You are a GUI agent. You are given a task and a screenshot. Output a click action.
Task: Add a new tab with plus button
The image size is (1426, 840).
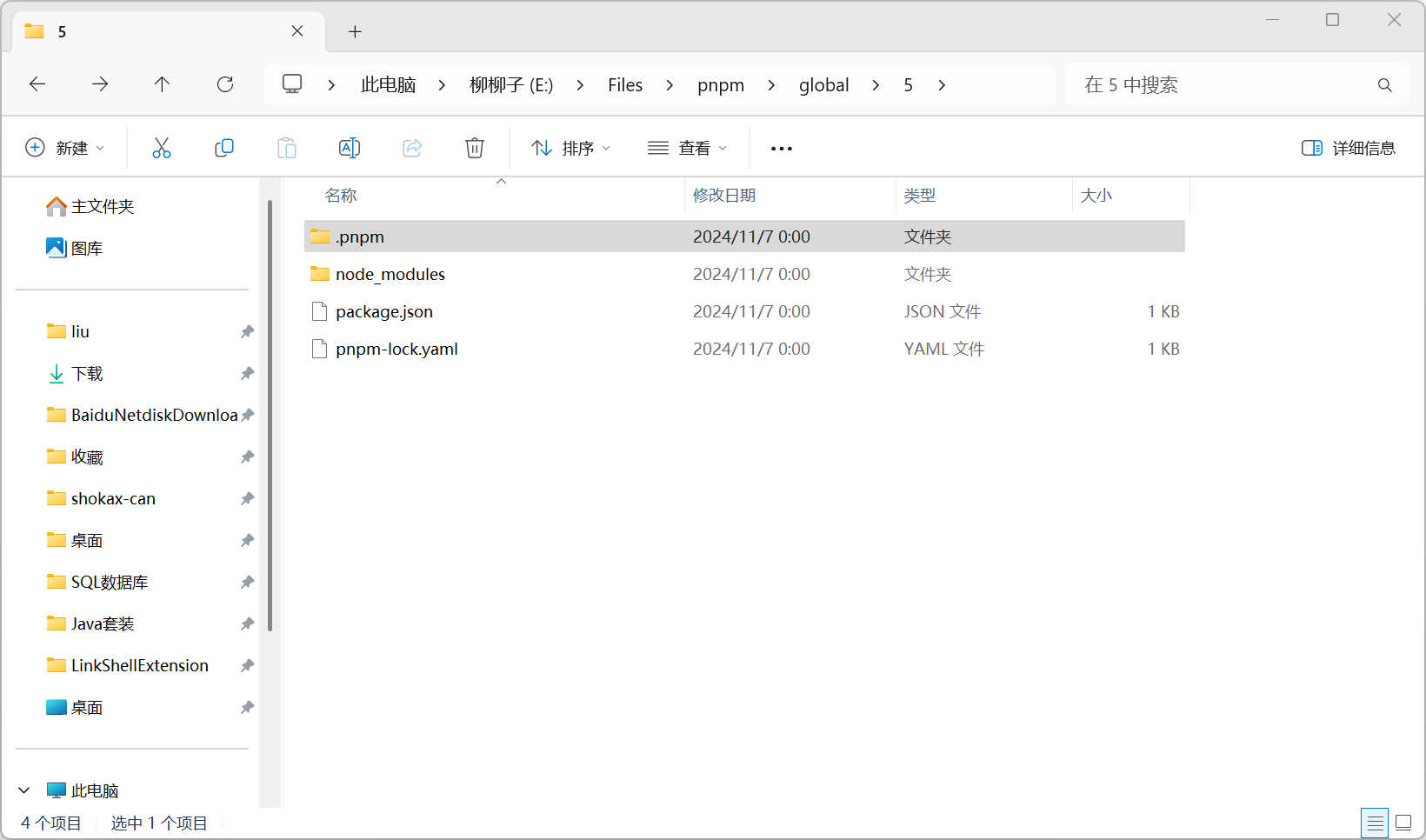click(x=355, y=32)
